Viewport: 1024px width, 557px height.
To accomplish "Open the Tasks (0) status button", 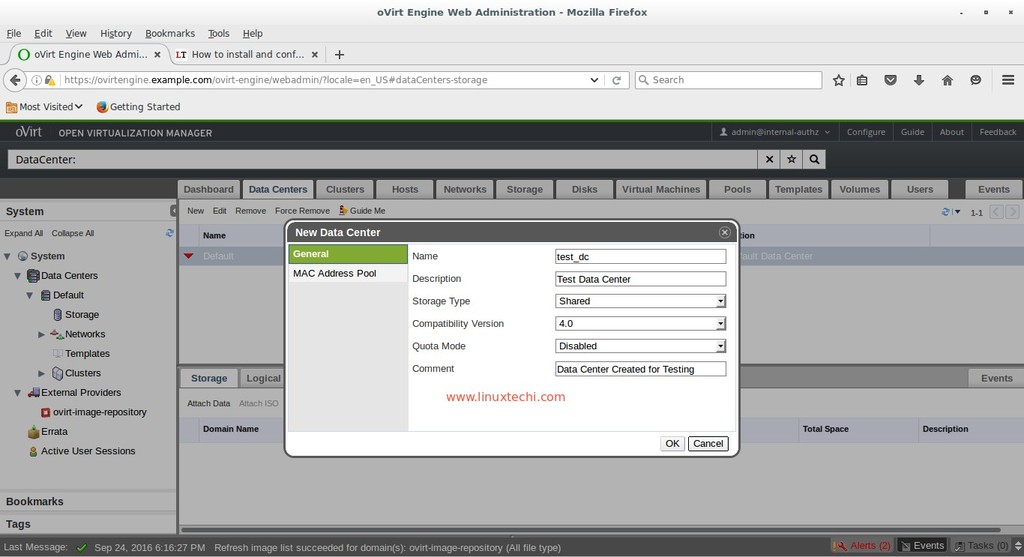I will click(x=982, y=545).
